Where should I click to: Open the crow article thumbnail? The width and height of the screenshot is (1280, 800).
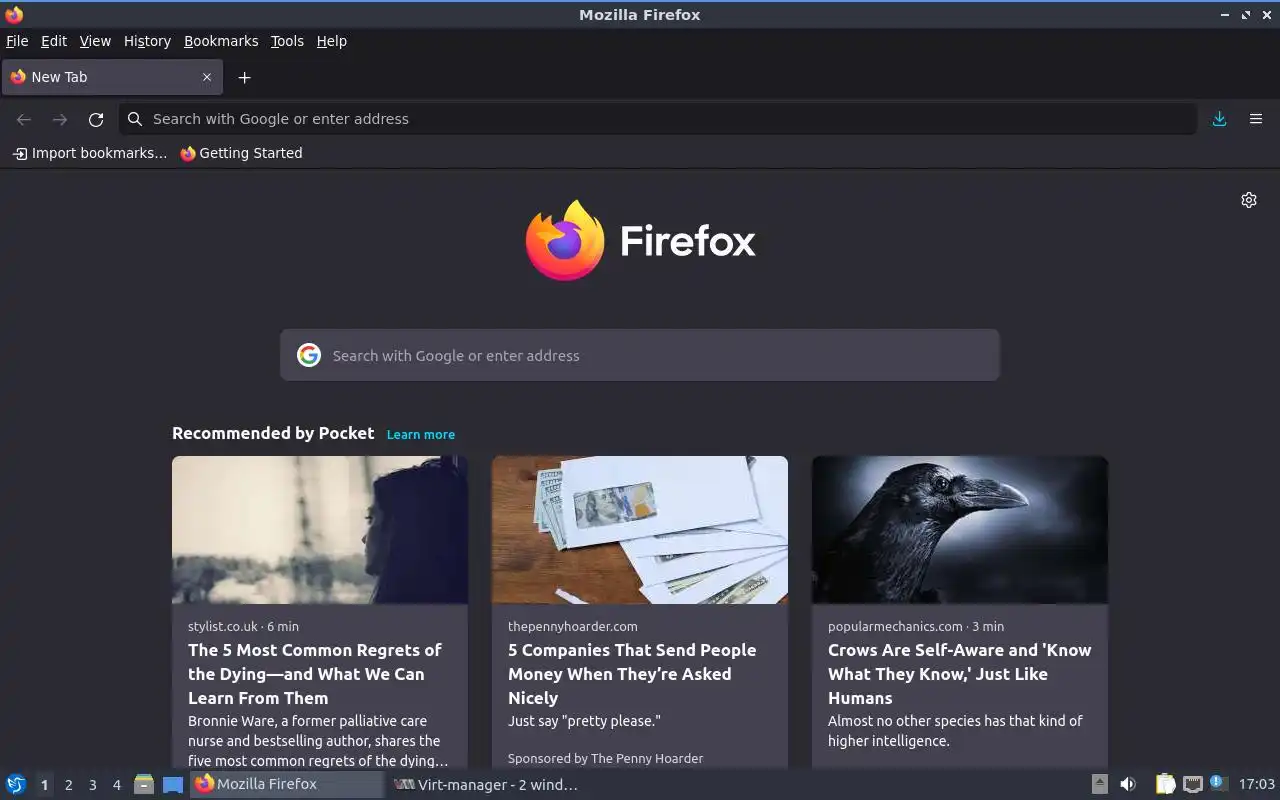[960, 530]
